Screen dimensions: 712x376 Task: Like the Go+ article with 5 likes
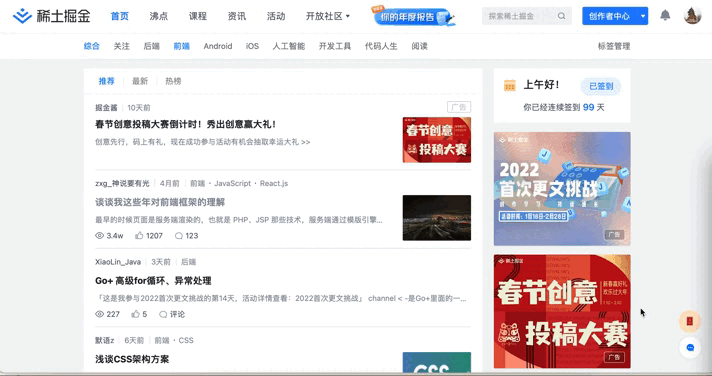click(x=135, y=314)
